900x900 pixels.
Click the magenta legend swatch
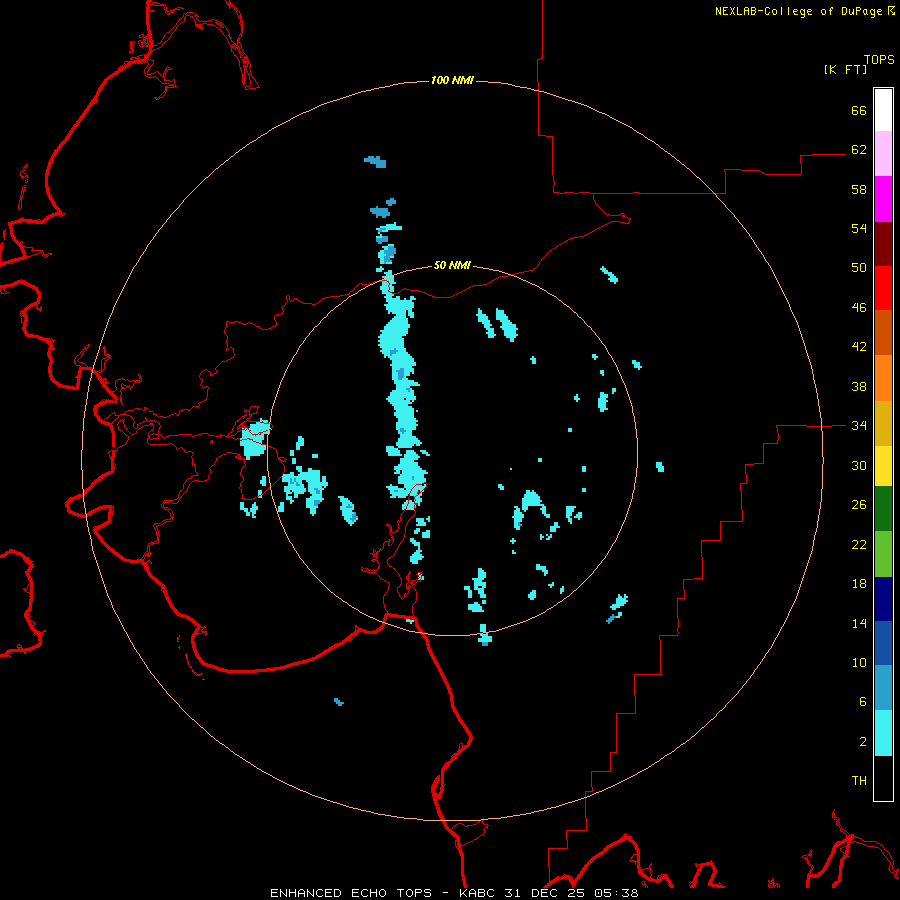pyautogui.click(x=883, y=199)
